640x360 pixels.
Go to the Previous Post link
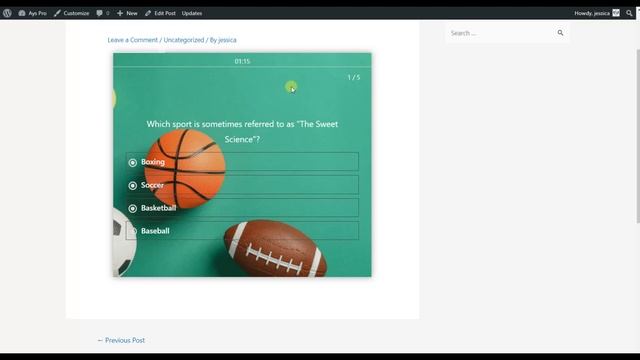pyautogui.click(x=121, y=340)
